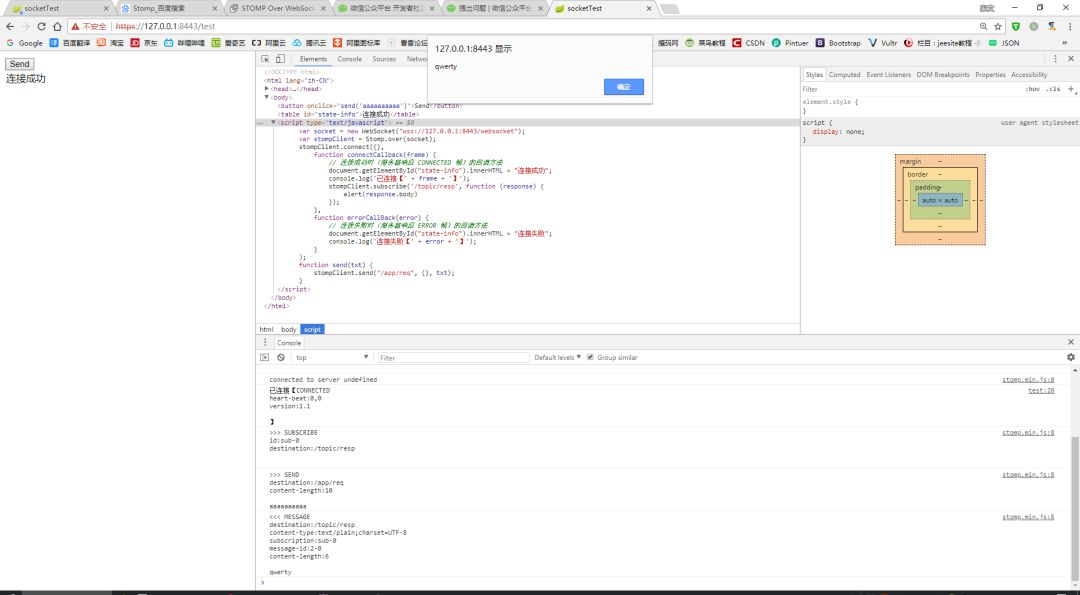Click the Styles Filter input field
The image size is (1080, 595).
click(x=909, y=89)
